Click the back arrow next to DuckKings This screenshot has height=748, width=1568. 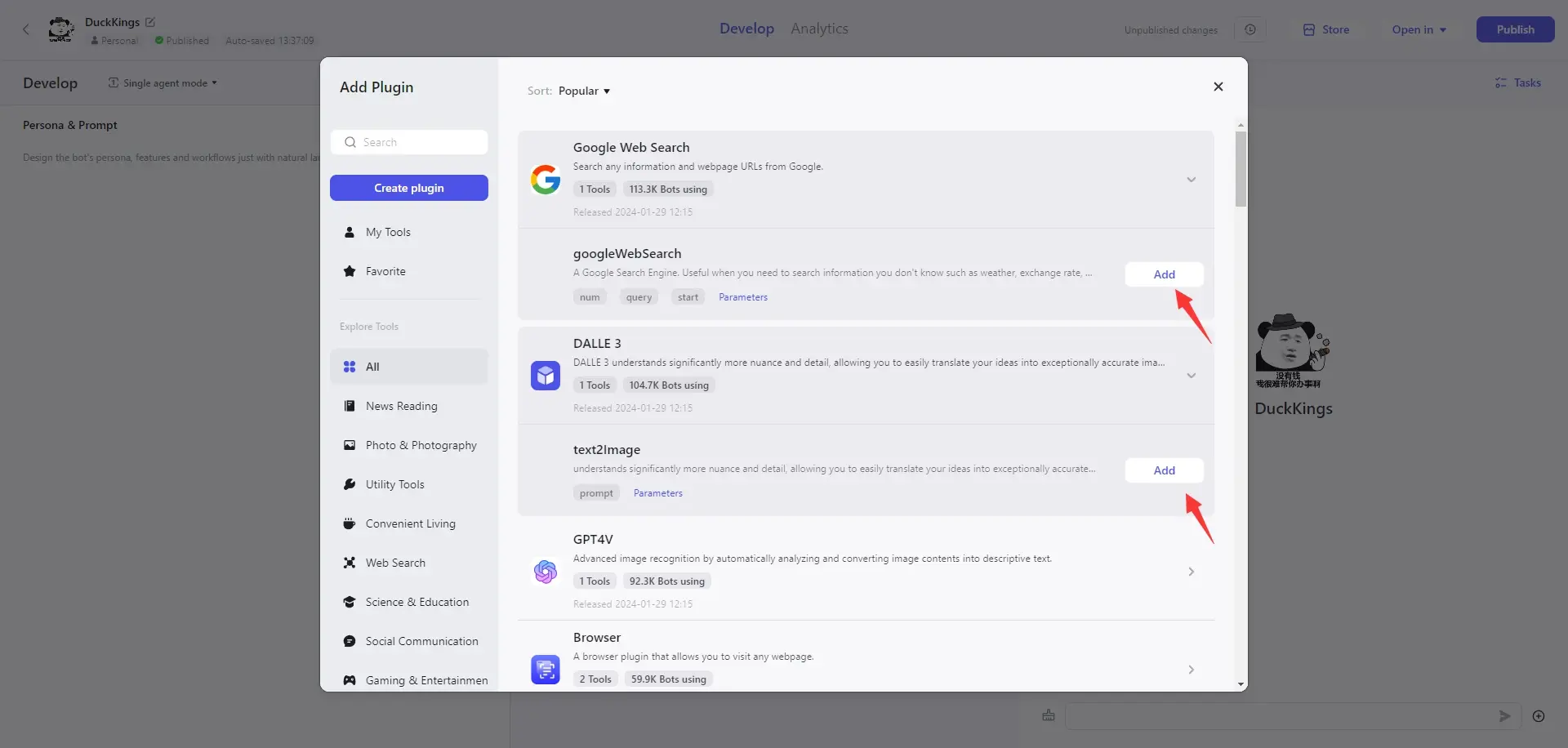26,29
